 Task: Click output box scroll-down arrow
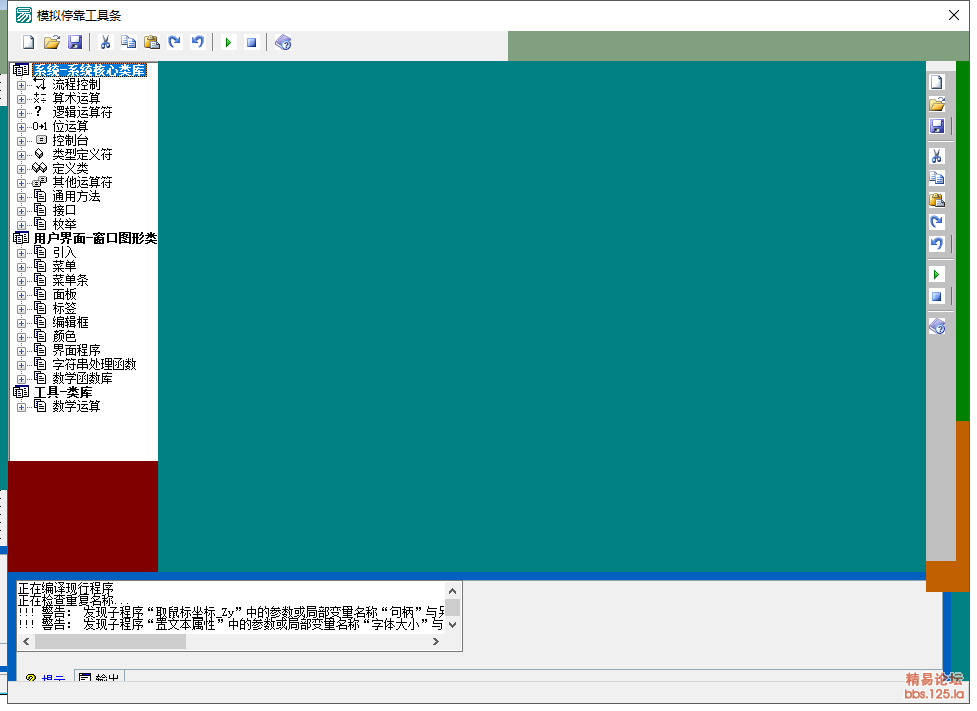click(x=453, y=624)
